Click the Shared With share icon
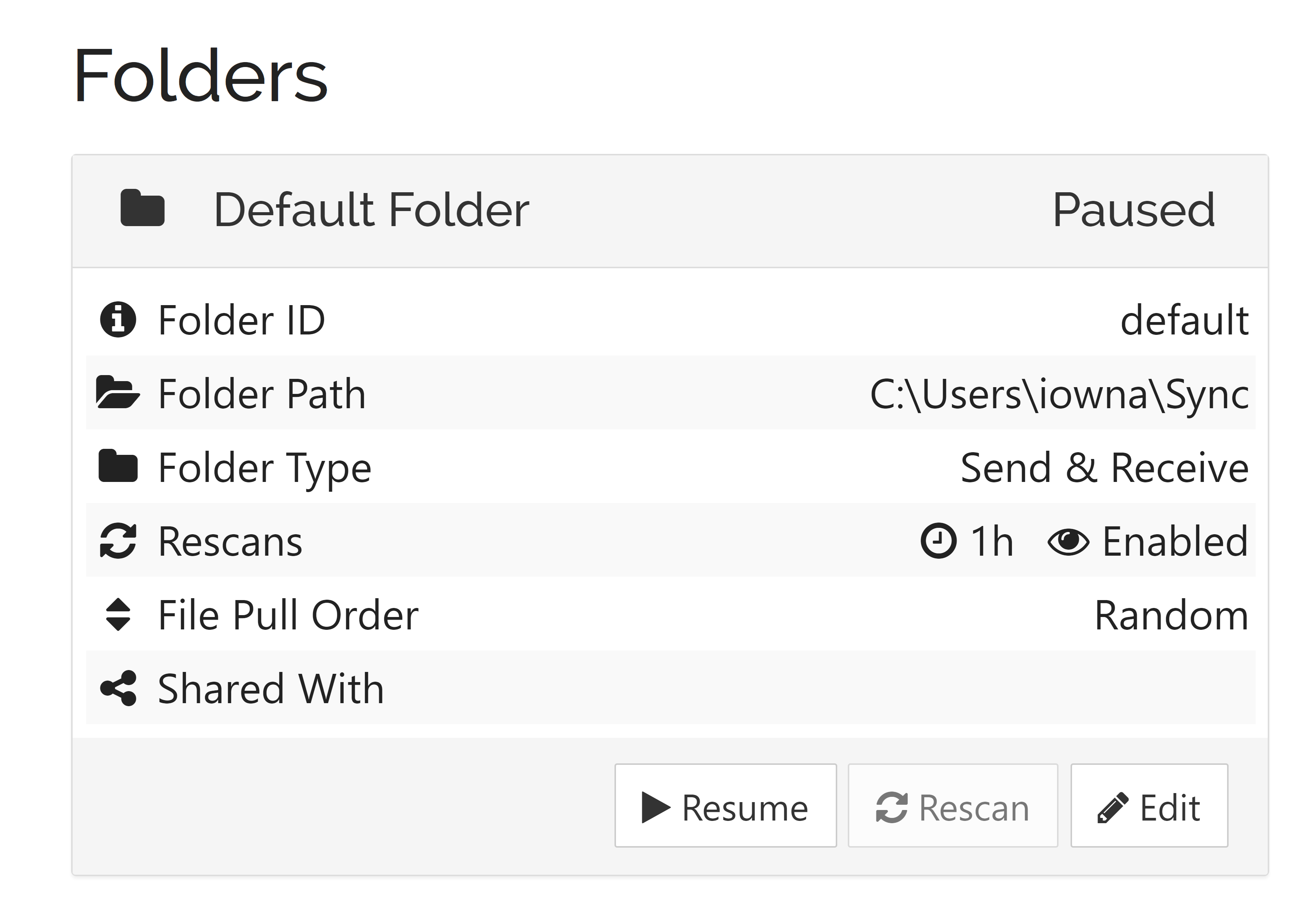1311x924 pixels. (x=118, y=688)
